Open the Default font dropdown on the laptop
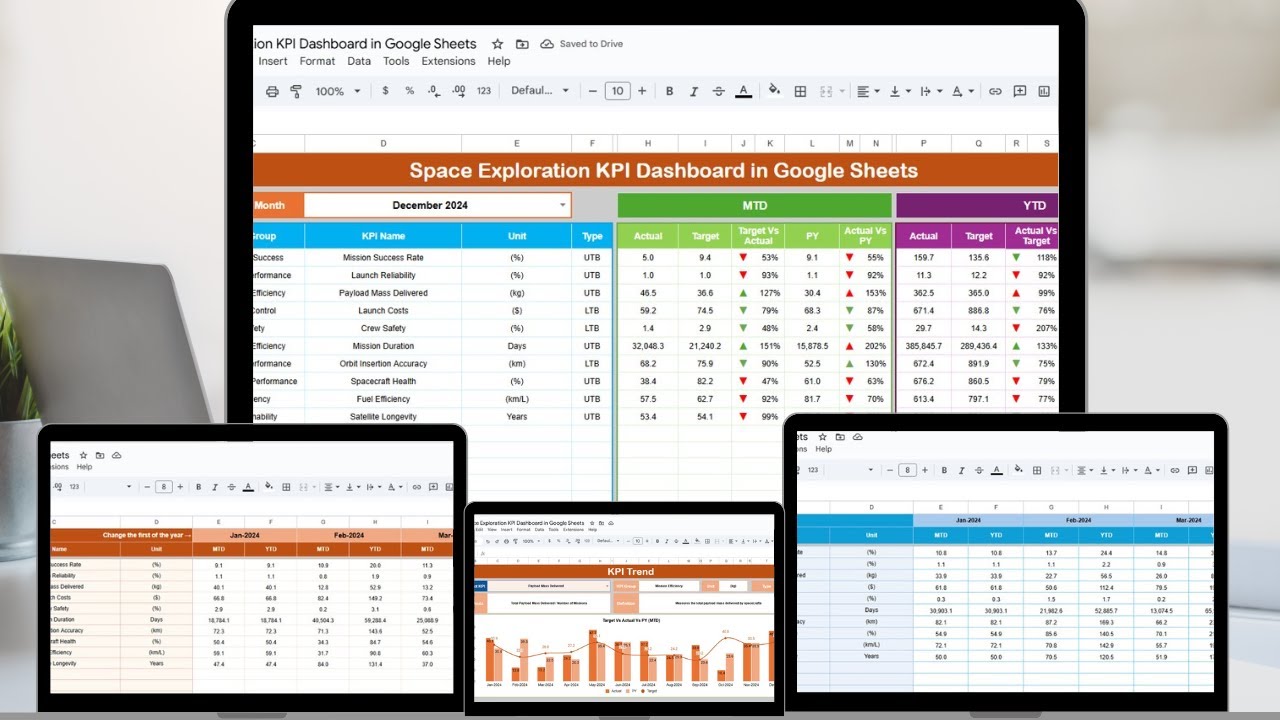The image size is (1280, 720). (540, 91)
